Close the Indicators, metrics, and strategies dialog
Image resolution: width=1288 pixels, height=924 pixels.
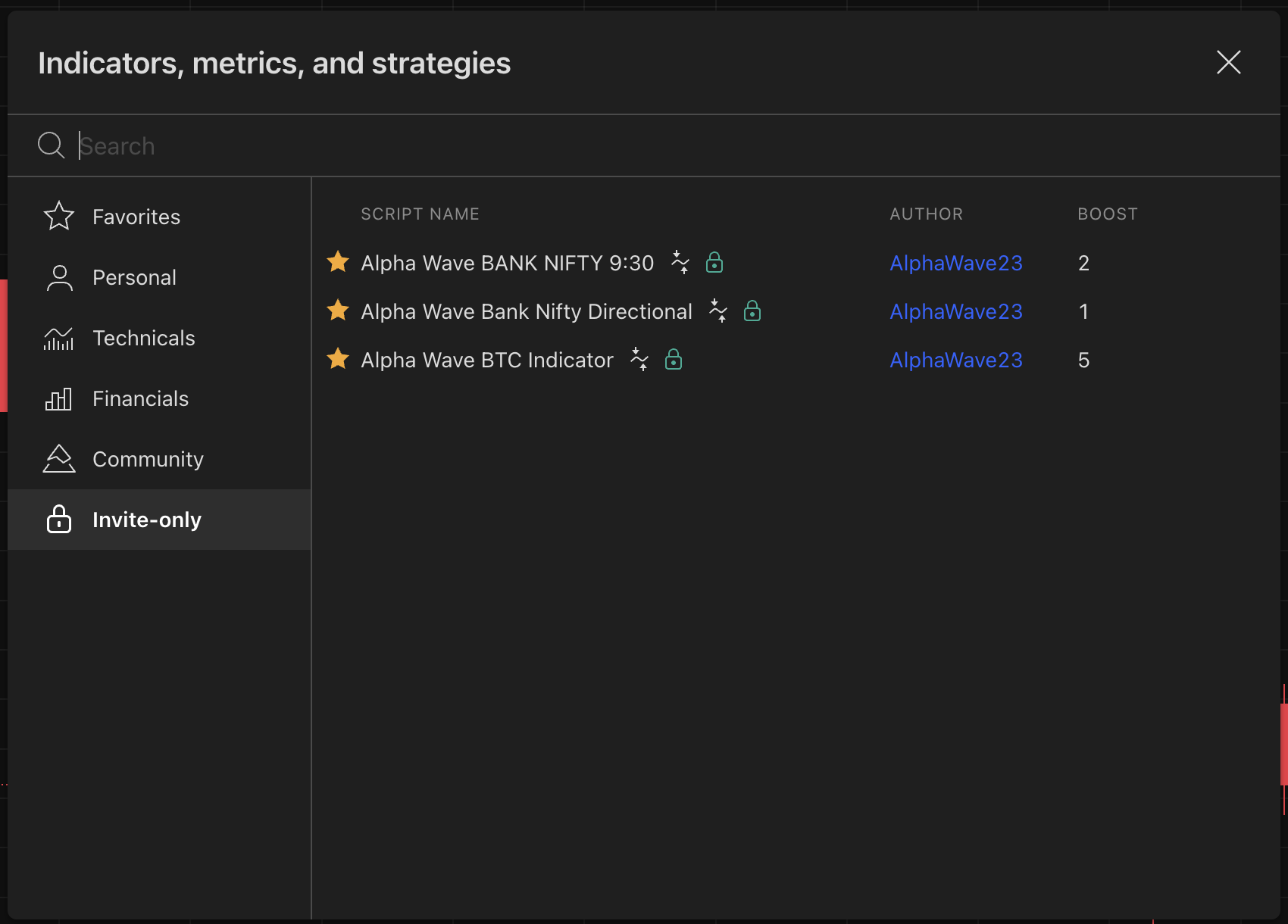[1228, 62]
